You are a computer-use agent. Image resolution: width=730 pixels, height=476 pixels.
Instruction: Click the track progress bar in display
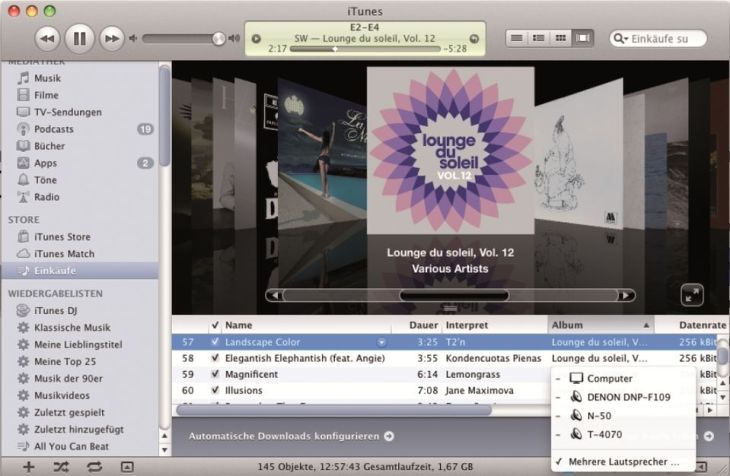365,48
